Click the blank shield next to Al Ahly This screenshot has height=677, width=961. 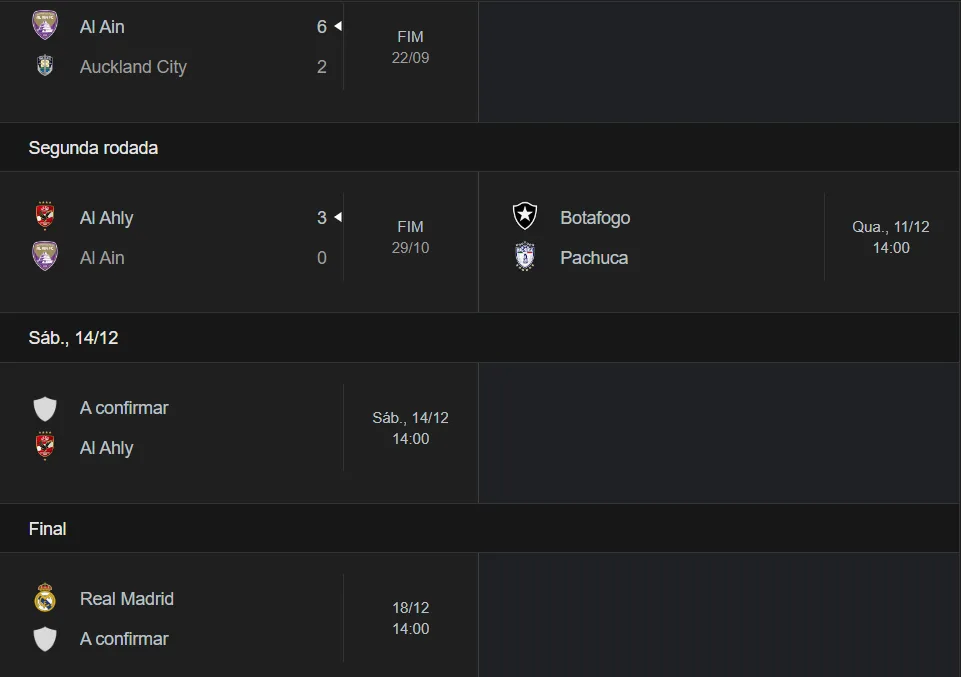(x=45, y=408)
